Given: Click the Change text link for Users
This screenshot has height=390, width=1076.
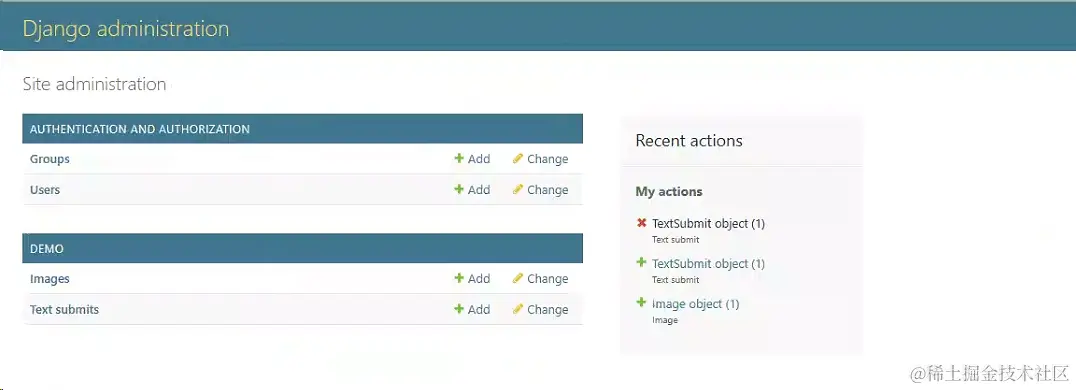Looking at the screenshot, I should coord(548,190).
